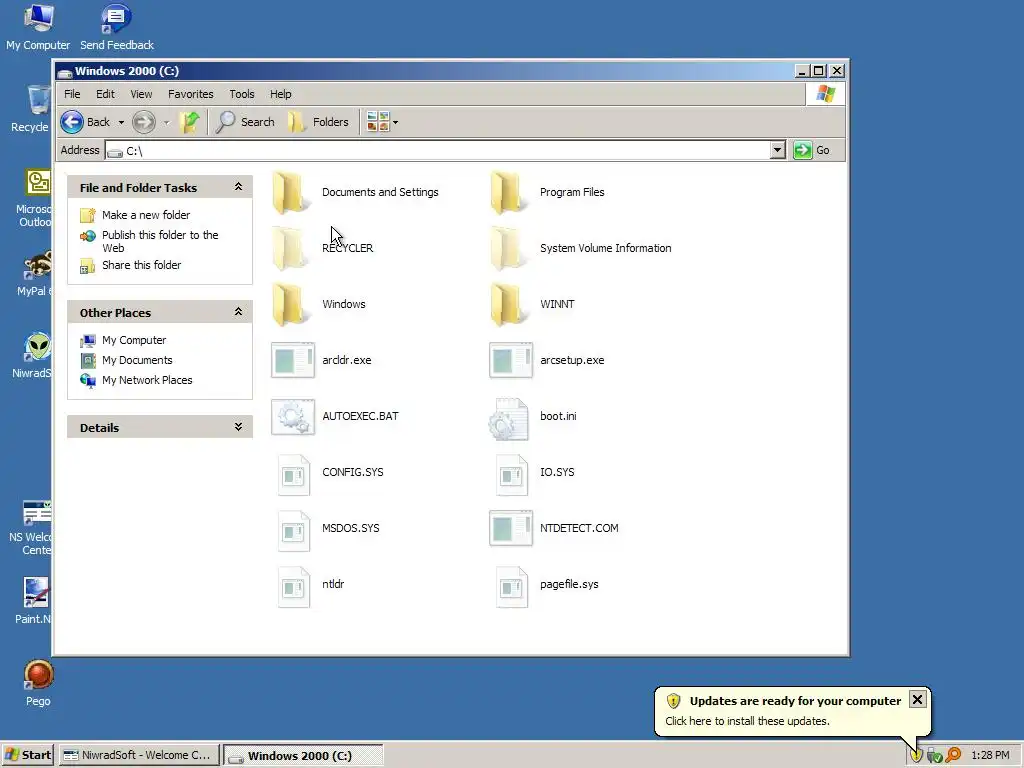
Task: Go to My Network Places
Action: (147, 380)
